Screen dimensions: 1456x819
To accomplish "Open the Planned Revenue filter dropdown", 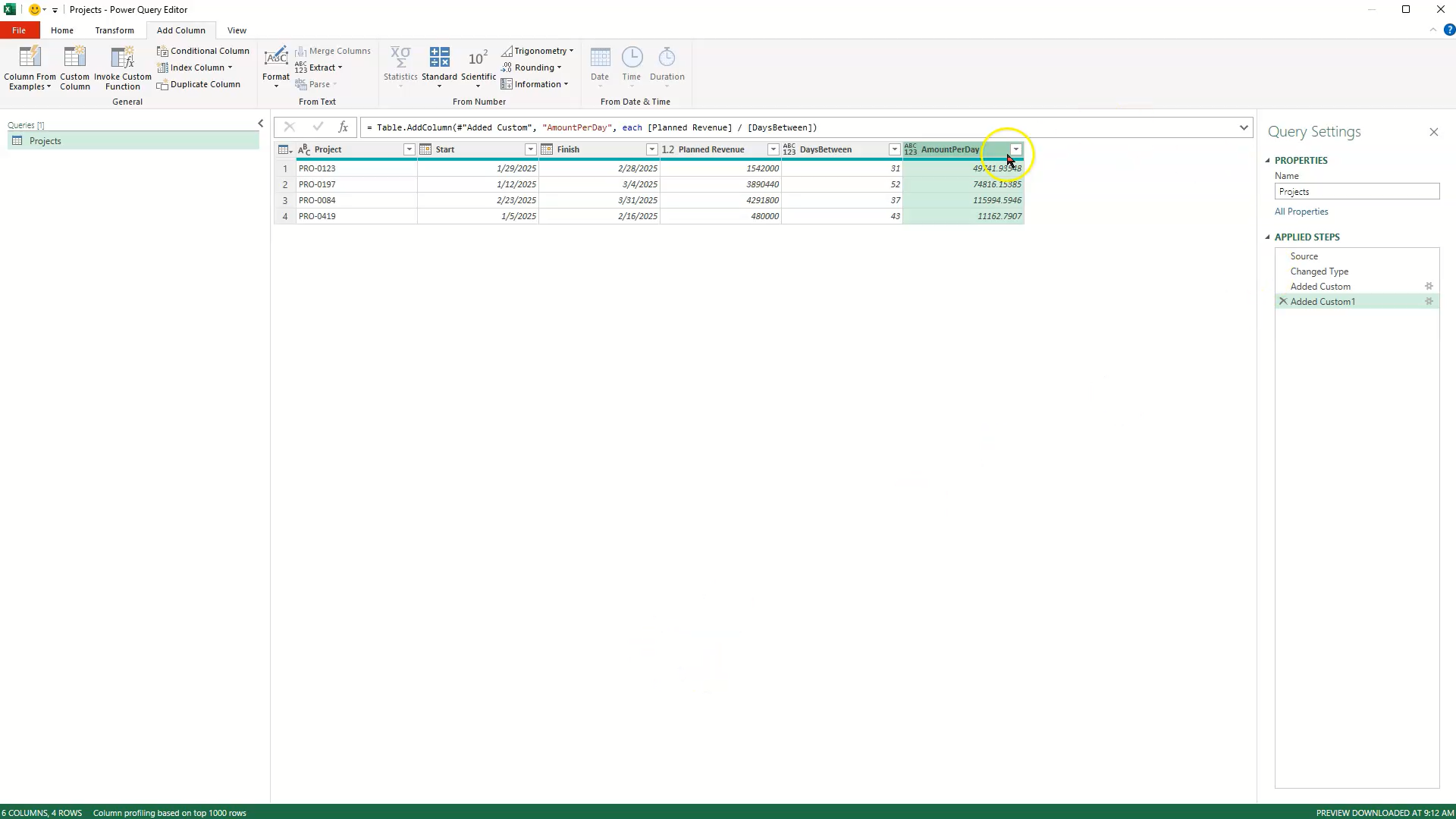I will point(773,149).
